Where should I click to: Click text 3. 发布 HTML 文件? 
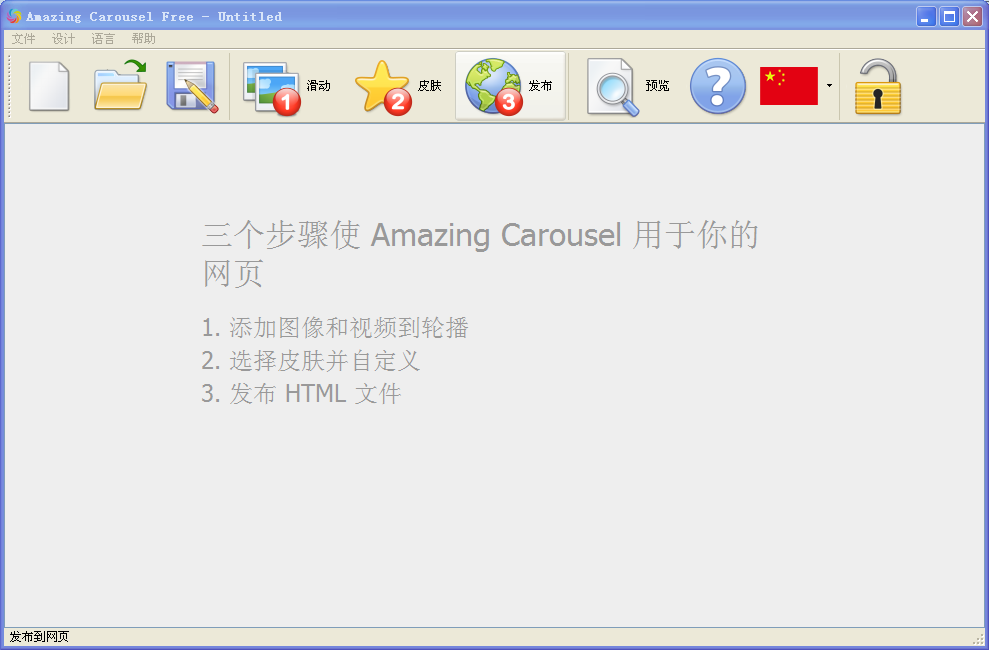tap(301, 393)
